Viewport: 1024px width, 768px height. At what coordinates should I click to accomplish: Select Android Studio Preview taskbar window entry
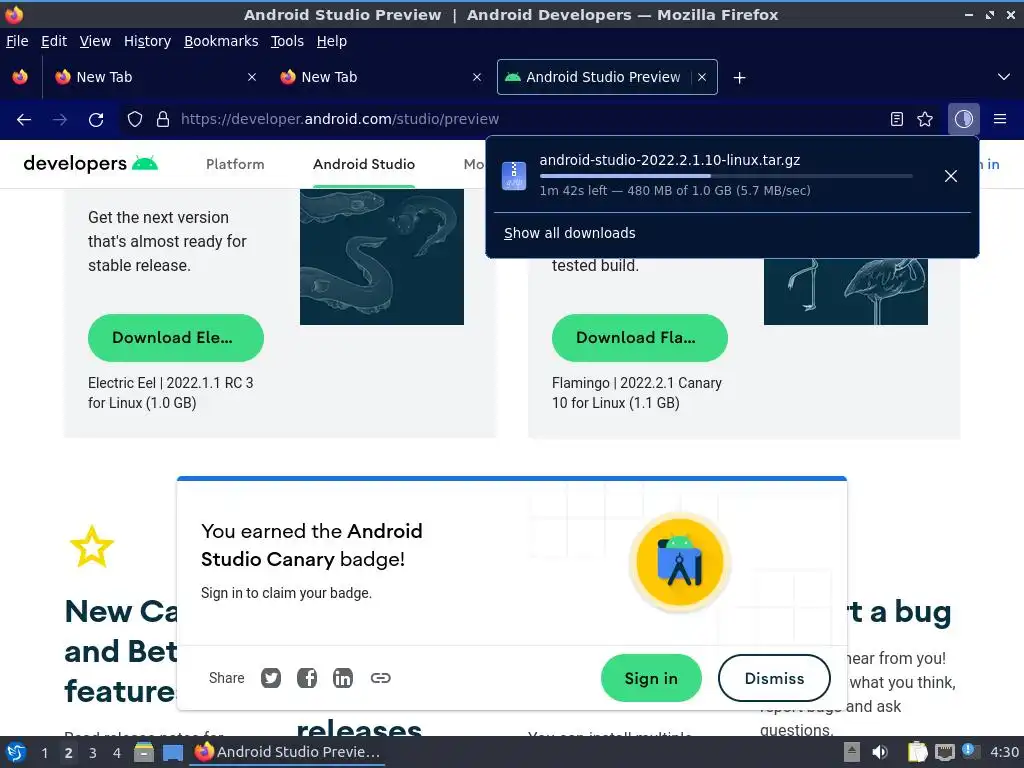click(x=288, y=752)
